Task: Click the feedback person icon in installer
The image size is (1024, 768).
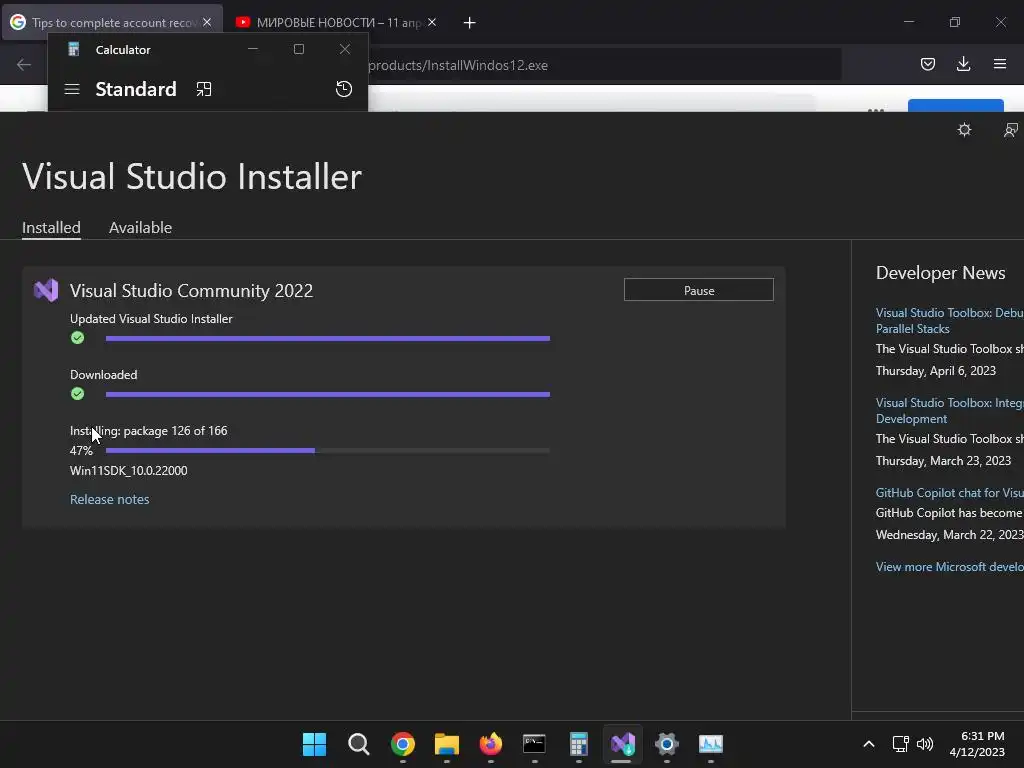Action: tap(1010, 130)
